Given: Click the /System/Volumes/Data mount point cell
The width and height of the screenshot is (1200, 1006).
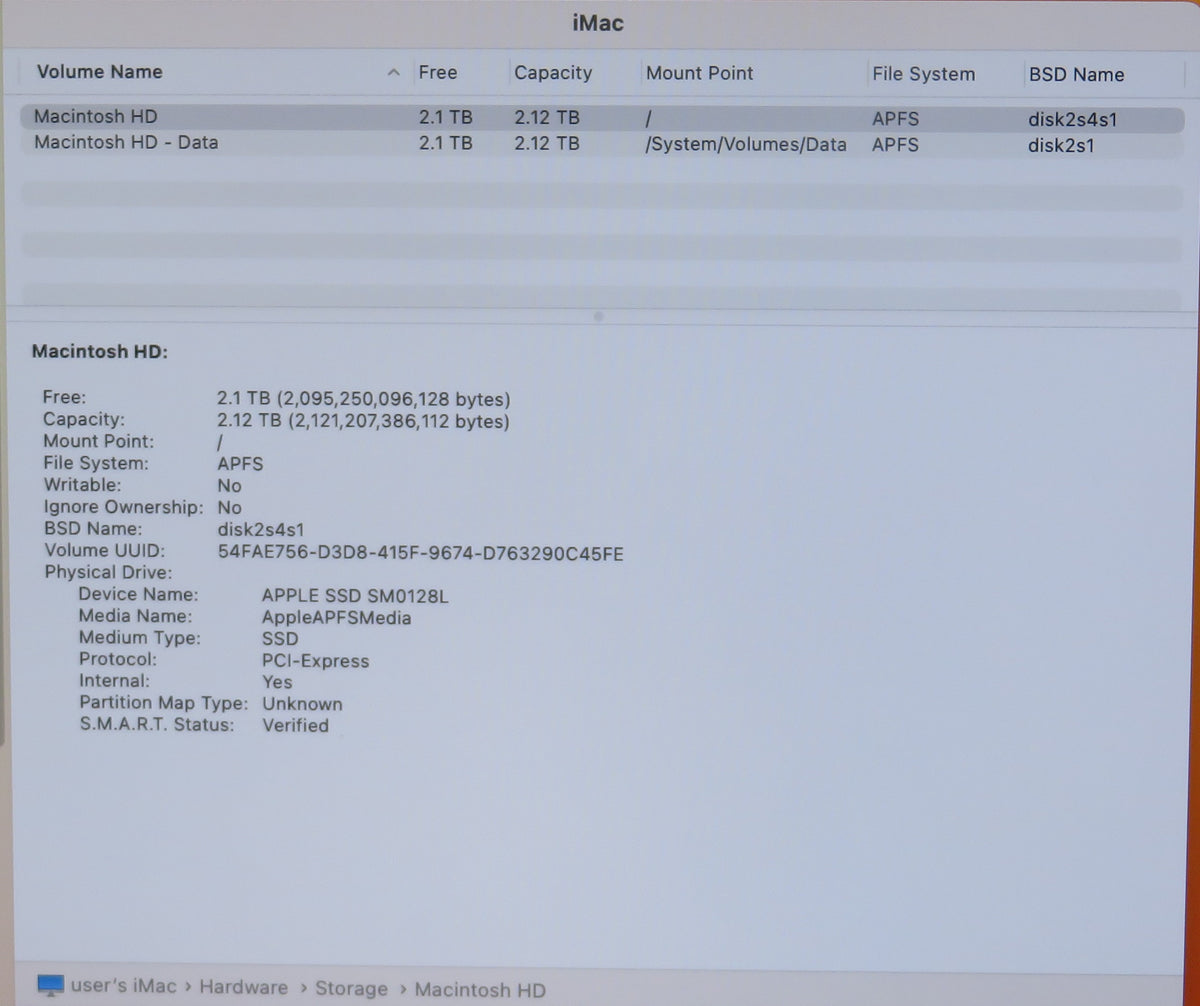Looking at the screenshot, I should [746, 144].
